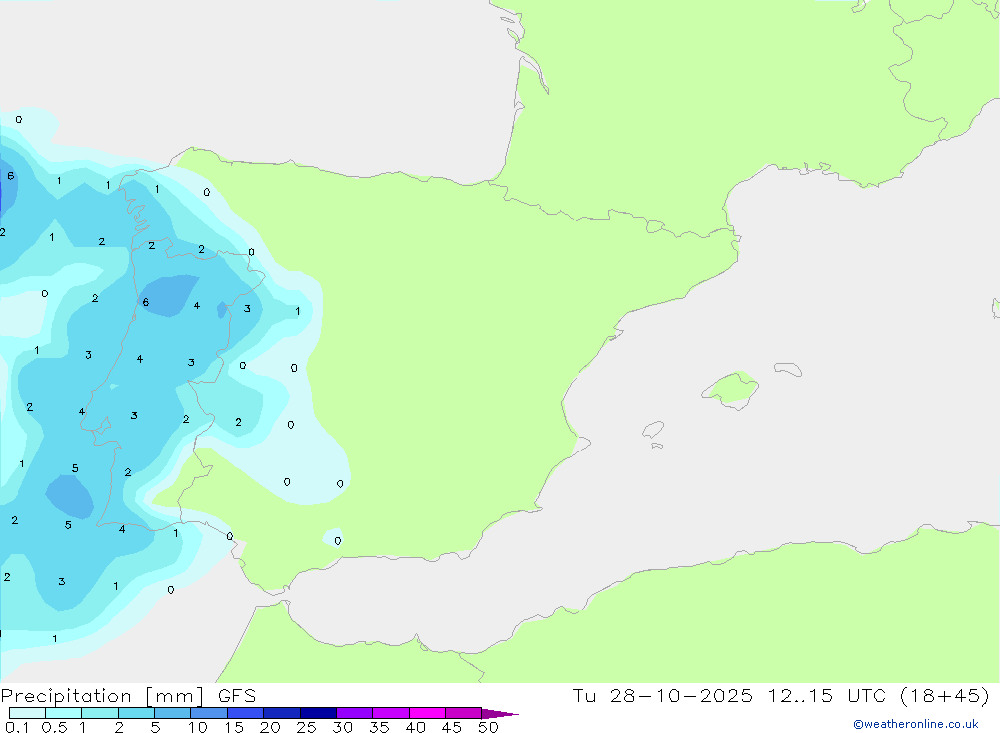The height and width of the screenshot is (733, 1000).
Task: Click the legend scale label '0.1'
Action: coord(17,727)
